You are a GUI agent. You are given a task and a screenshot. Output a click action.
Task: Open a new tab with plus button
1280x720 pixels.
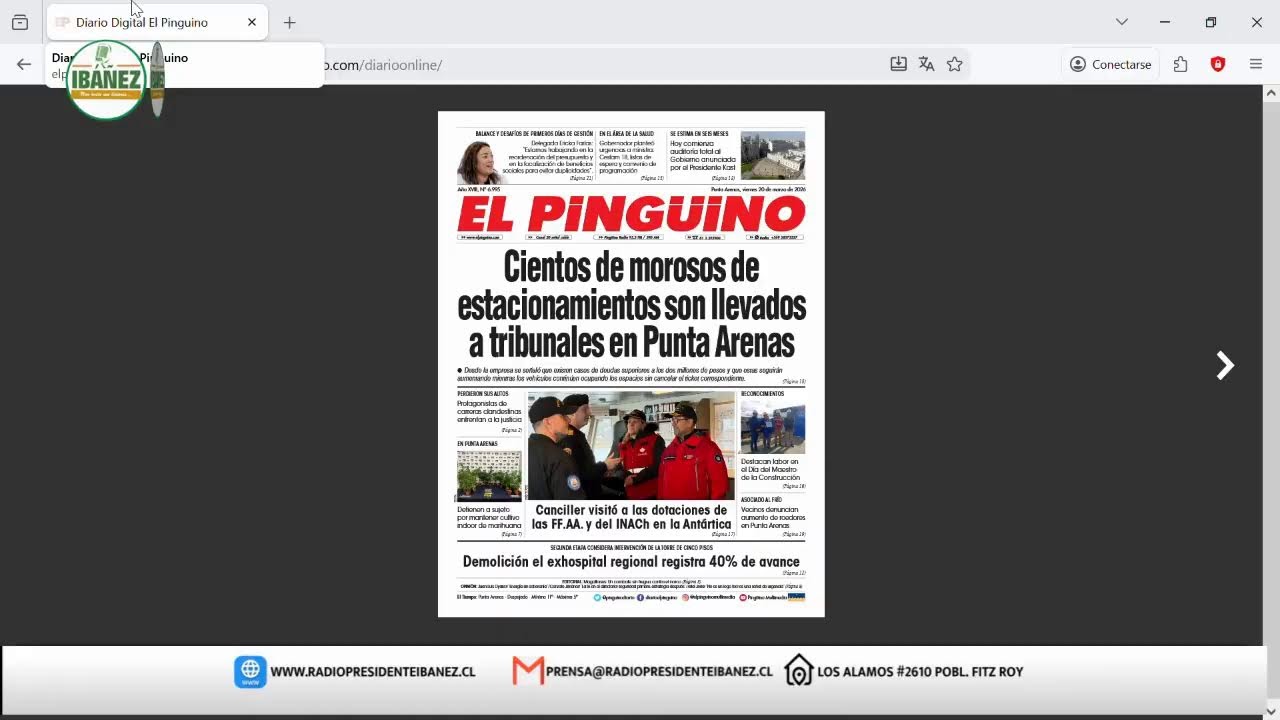tap(289, 22)
